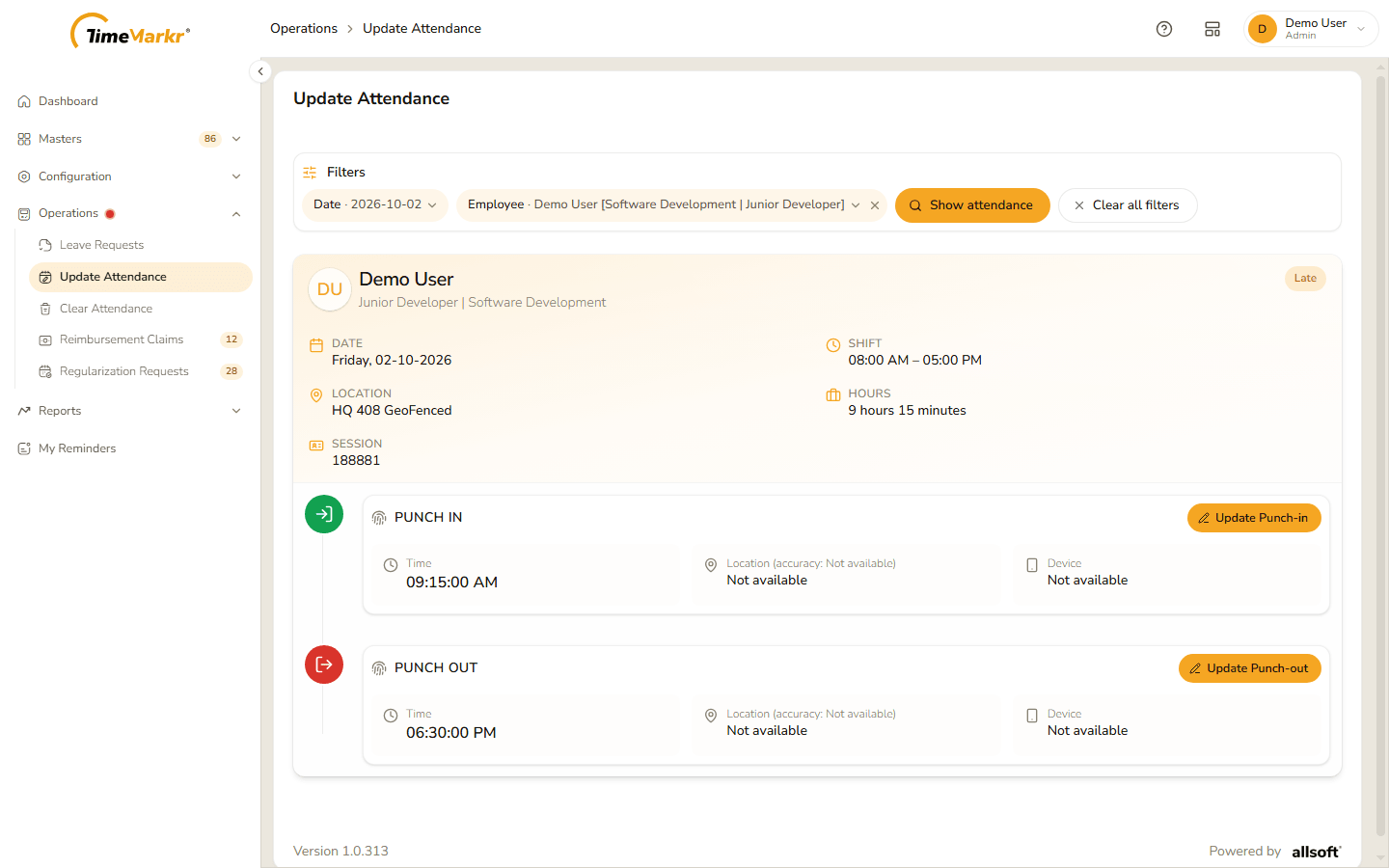Click the red punch-out arrow icon
The image size is (1389, 868).
tap(324, 665)
